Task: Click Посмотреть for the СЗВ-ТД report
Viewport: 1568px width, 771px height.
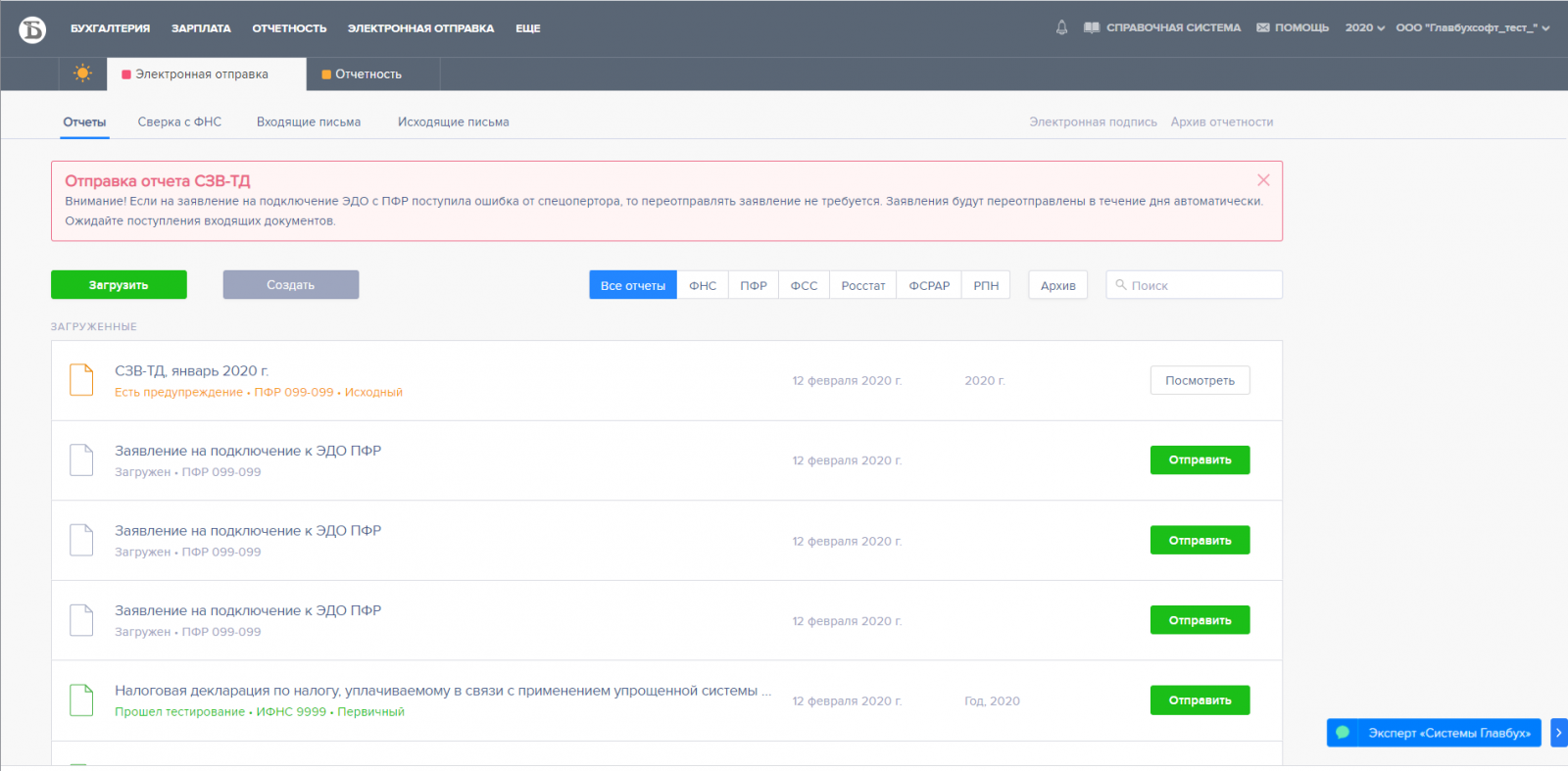Action: 1200,380
